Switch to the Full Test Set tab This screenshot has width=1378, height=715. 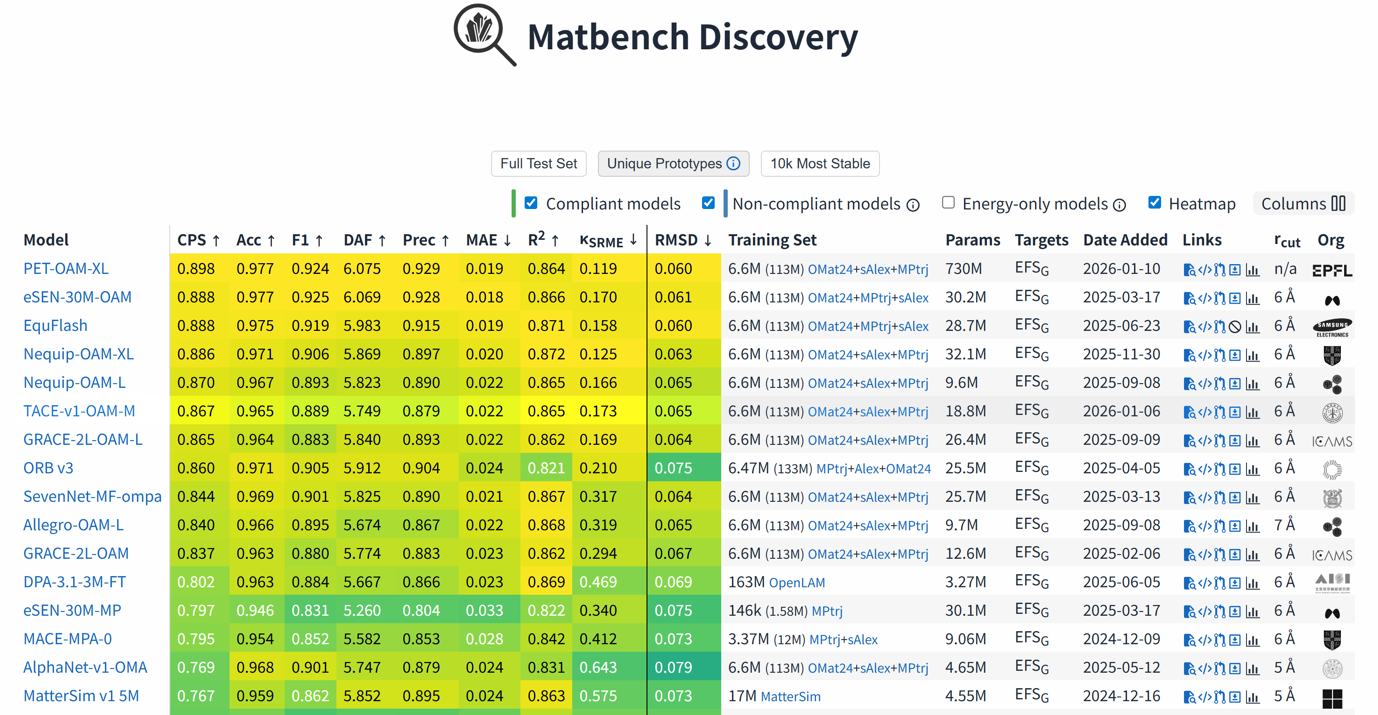(x=538, y=164)
